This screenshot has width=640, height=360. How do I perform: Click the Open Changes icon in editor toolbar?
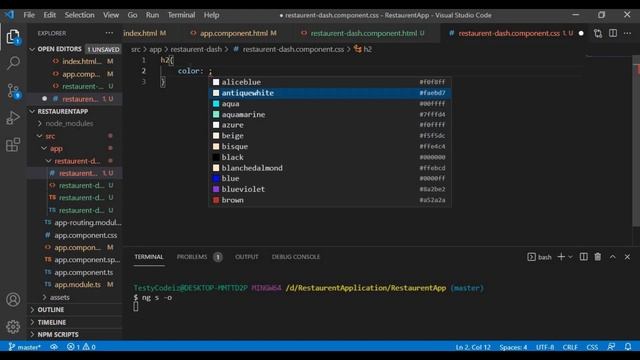[598, 33]
